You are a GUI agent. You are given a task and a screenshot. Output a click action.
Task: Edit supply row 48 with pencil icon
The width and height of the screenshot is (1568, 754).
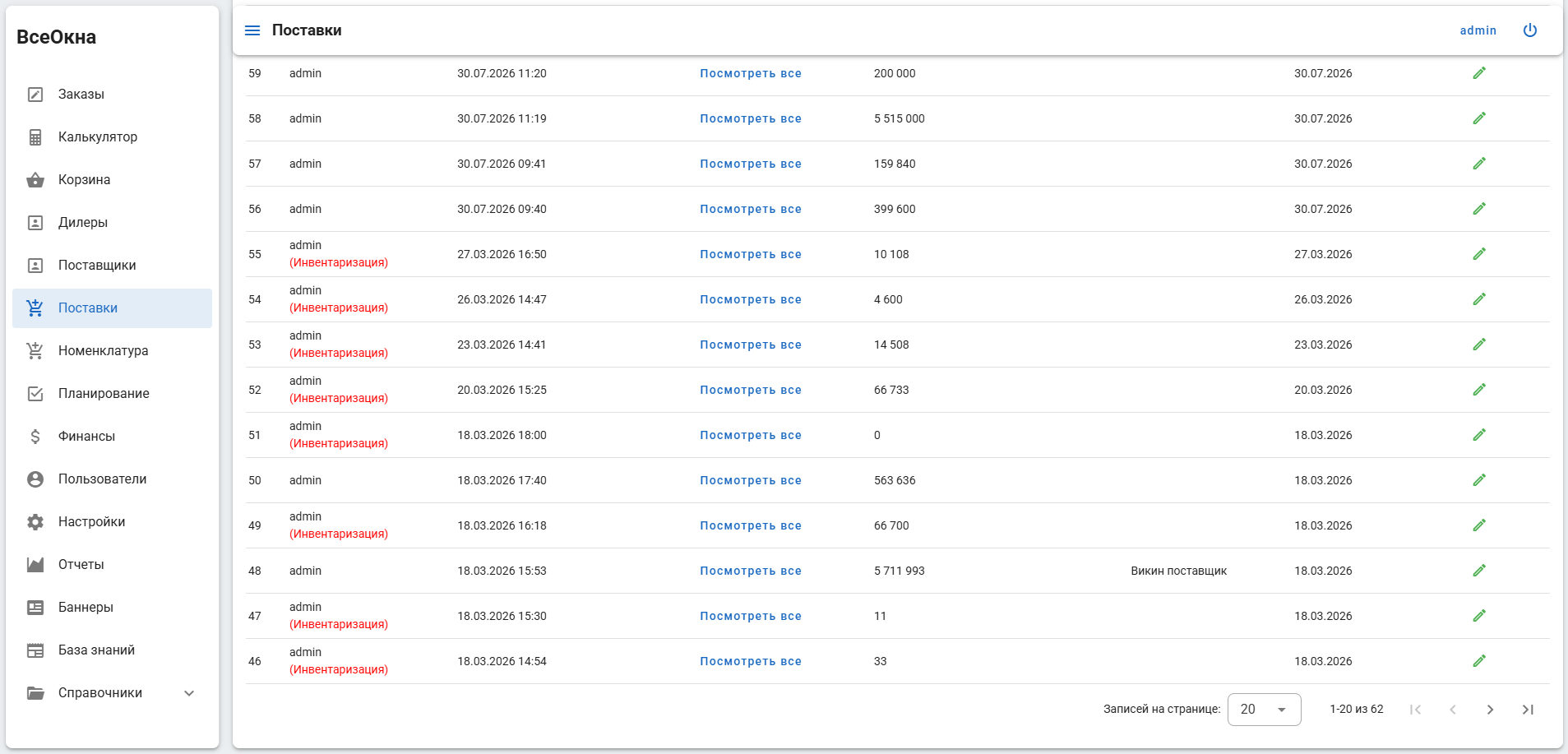tap(1479, 571)
